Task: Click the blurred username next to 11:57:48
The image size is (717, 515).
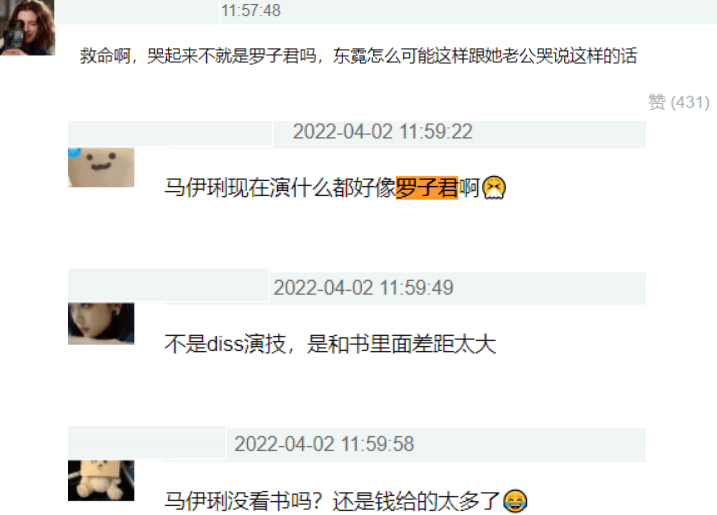Action: click(x=137, y=12)
